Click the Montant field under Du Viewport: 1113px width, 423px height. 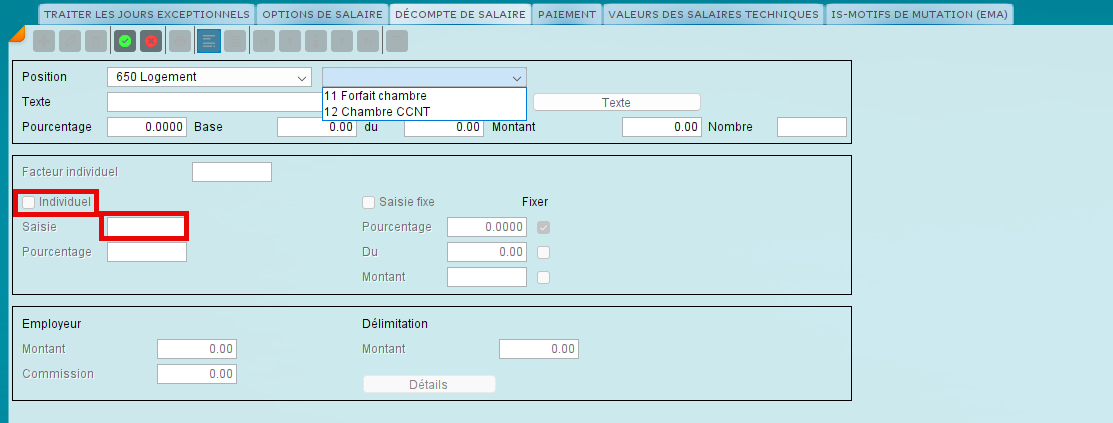point(487,277)
